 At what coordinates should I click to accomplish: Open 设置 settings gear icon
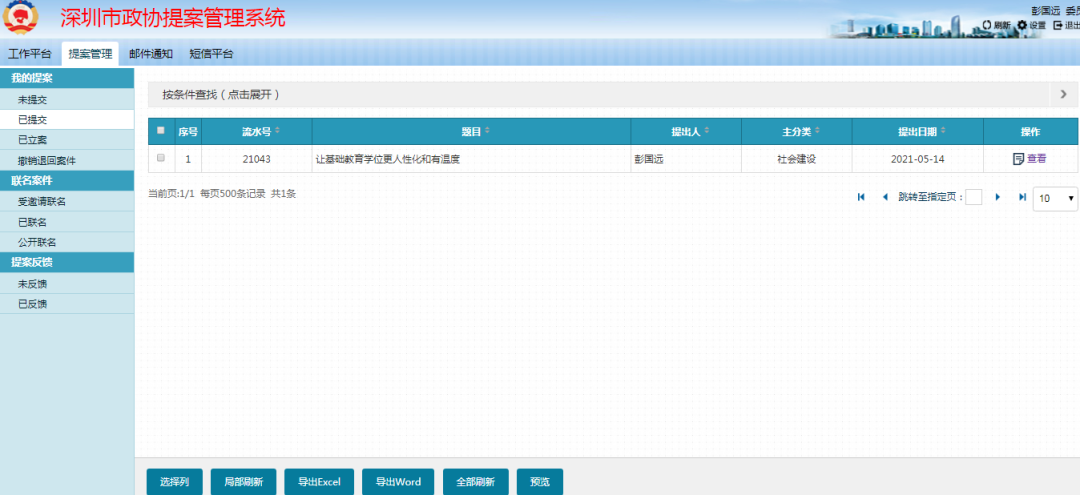click(x=1022, y=25)
